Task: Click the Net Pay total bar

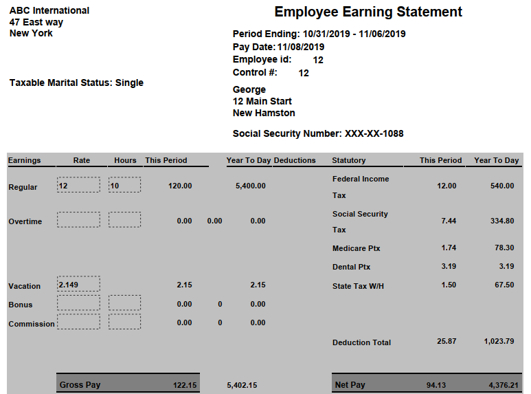Action: pos(427,383)
